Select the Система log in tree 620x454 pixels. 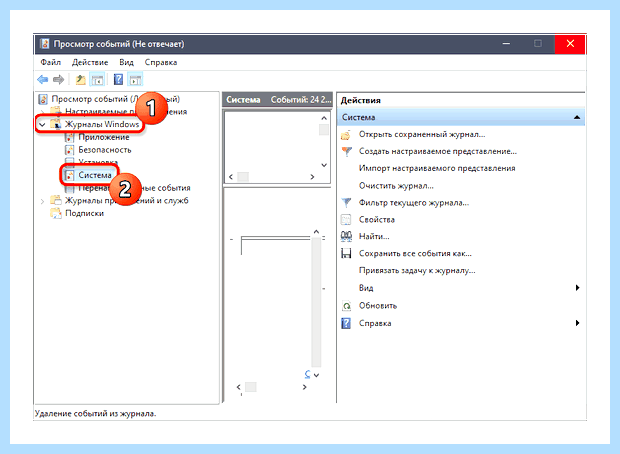[95, 175]
